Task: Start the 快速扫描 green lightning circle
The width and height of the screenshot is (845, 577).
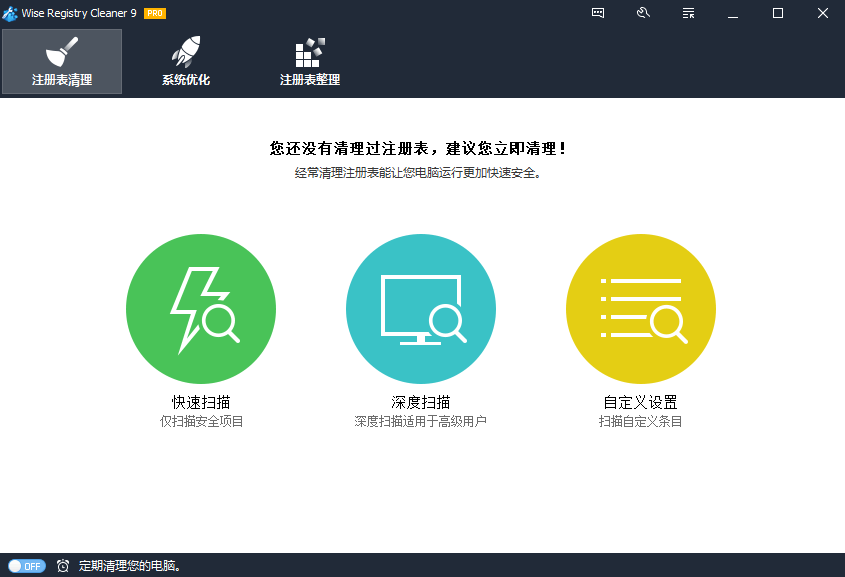Action: point(201,309)
